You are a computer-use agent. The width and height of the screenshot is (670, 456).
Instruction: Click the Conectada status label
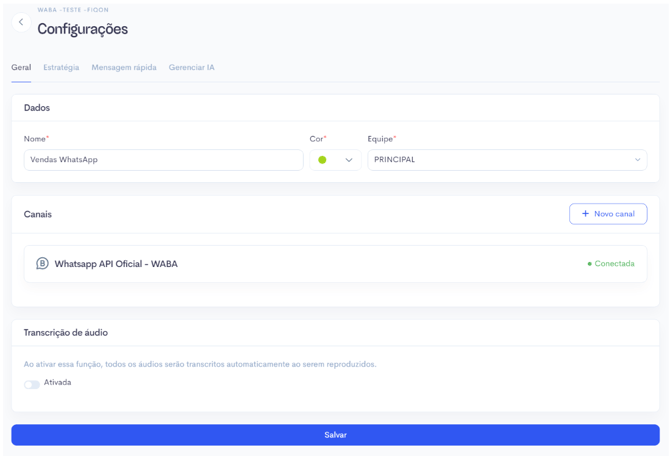point(614,264)
